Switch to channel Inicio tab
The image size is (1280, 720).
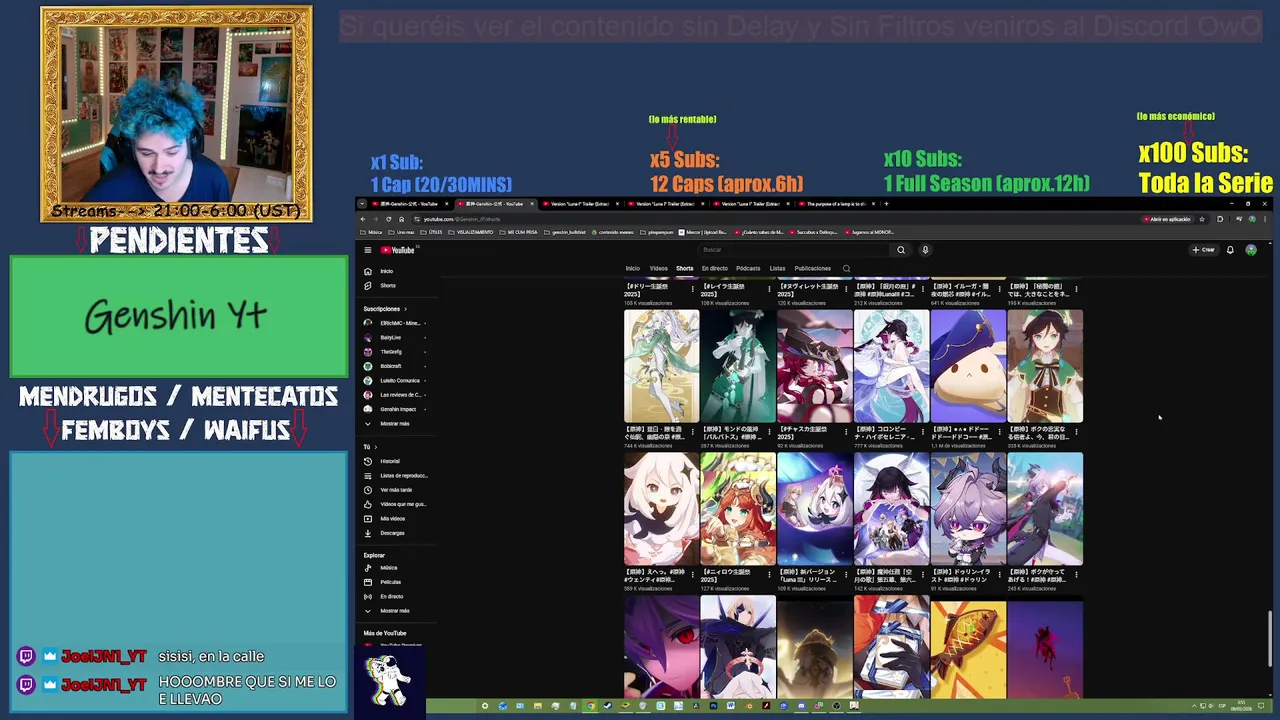pos(632,268)
